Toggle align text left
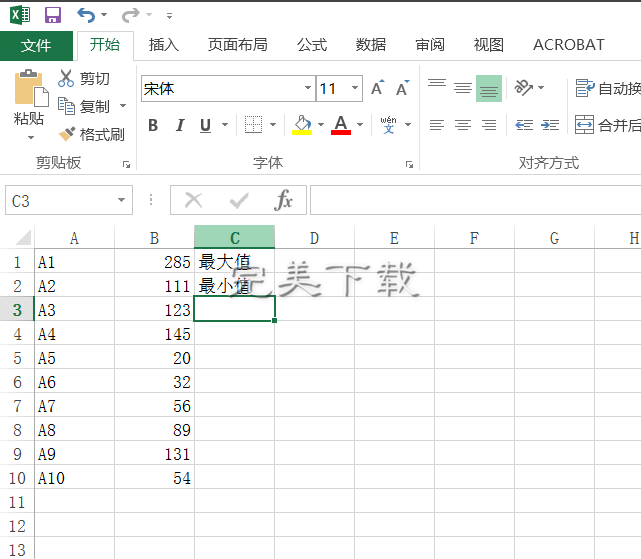 pos(437,124)
